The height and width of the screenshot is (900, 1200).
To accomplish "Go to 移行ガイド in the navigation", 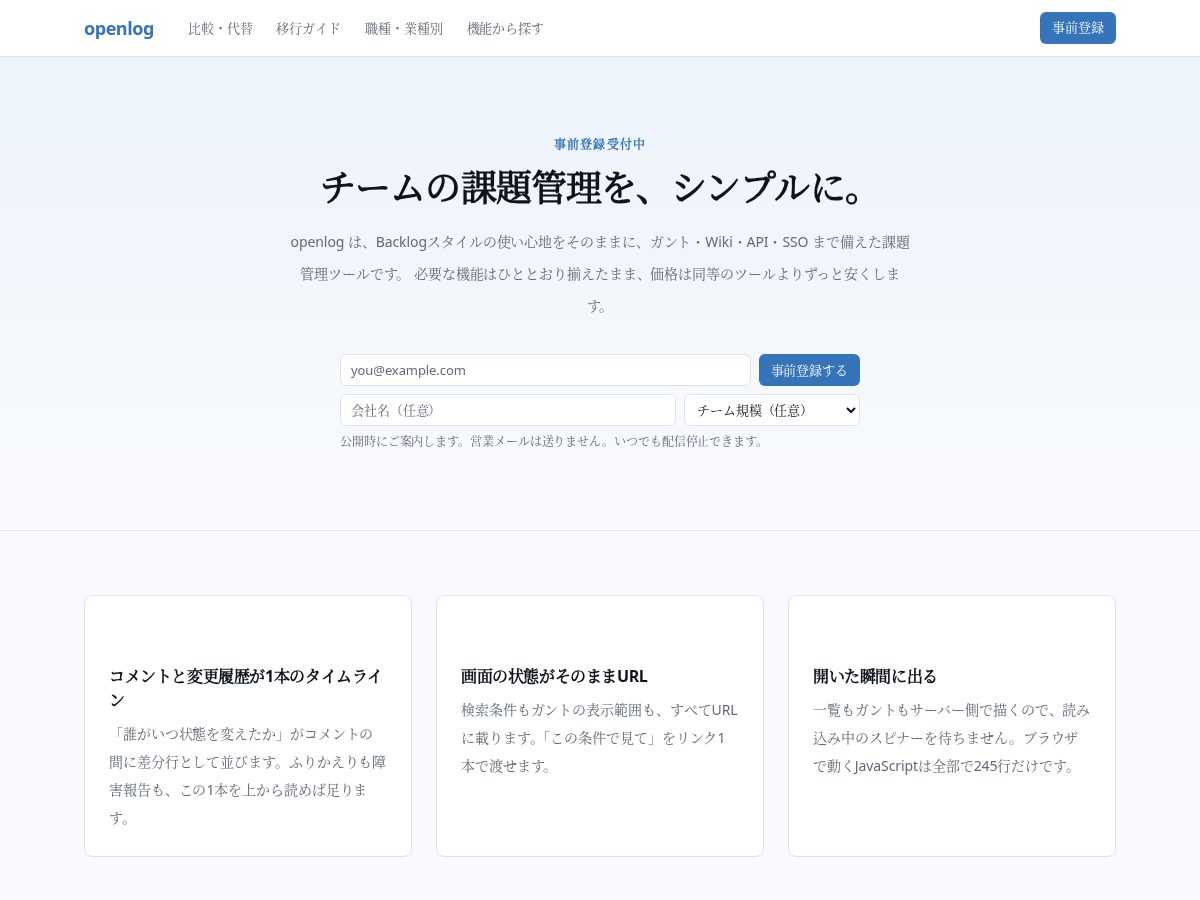I will (x=308, y=28).
